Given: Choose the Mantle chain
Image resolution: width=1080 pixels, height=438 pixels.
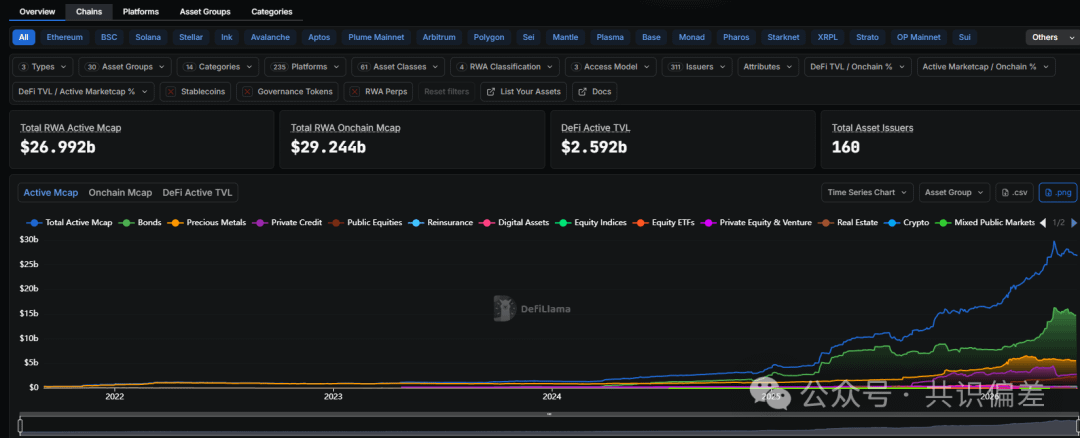Looking at the screenshot, I should click(x=566, y=37).
